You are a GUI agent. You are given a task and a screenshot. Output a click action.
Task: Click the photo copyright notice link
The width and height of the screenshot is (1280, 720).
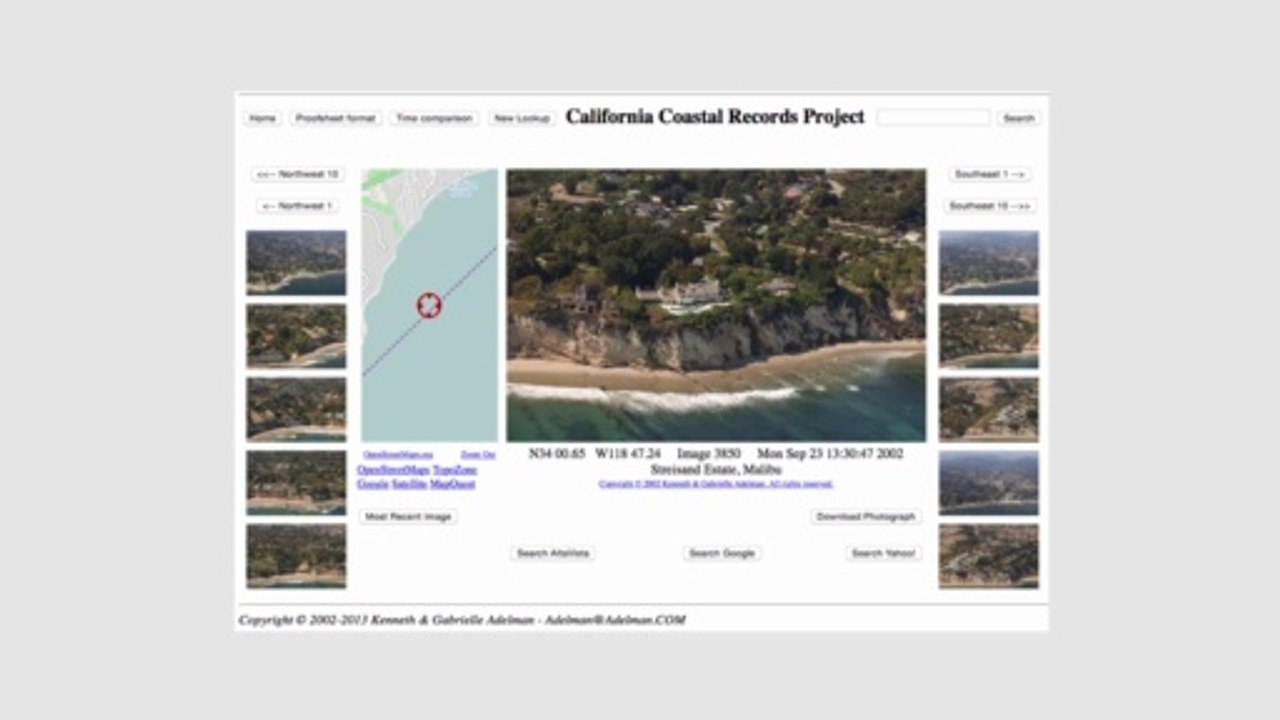pyautogui.click(x=716, y=484)
